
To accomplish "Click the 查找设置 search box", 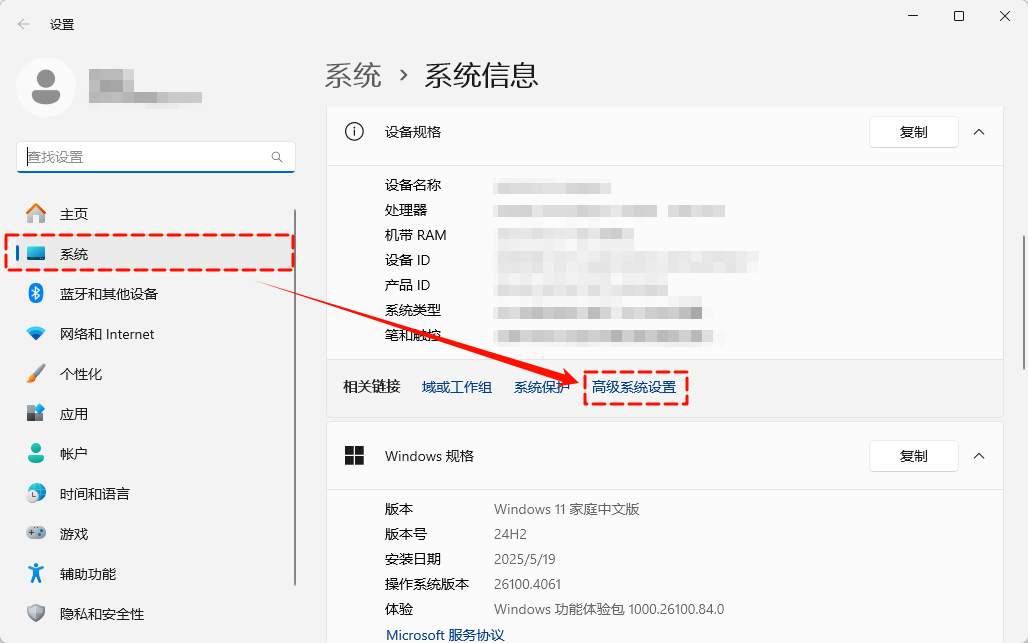I will pos(145,157).
